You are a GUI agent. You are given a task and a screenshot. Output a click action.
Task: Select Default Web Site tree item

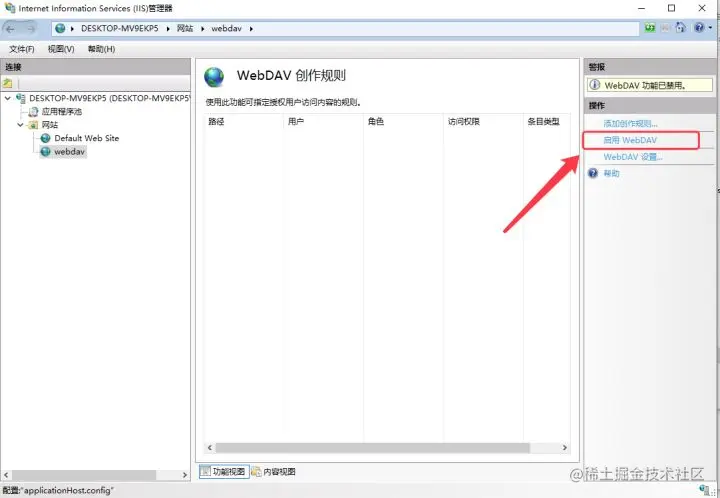(86, 138)
